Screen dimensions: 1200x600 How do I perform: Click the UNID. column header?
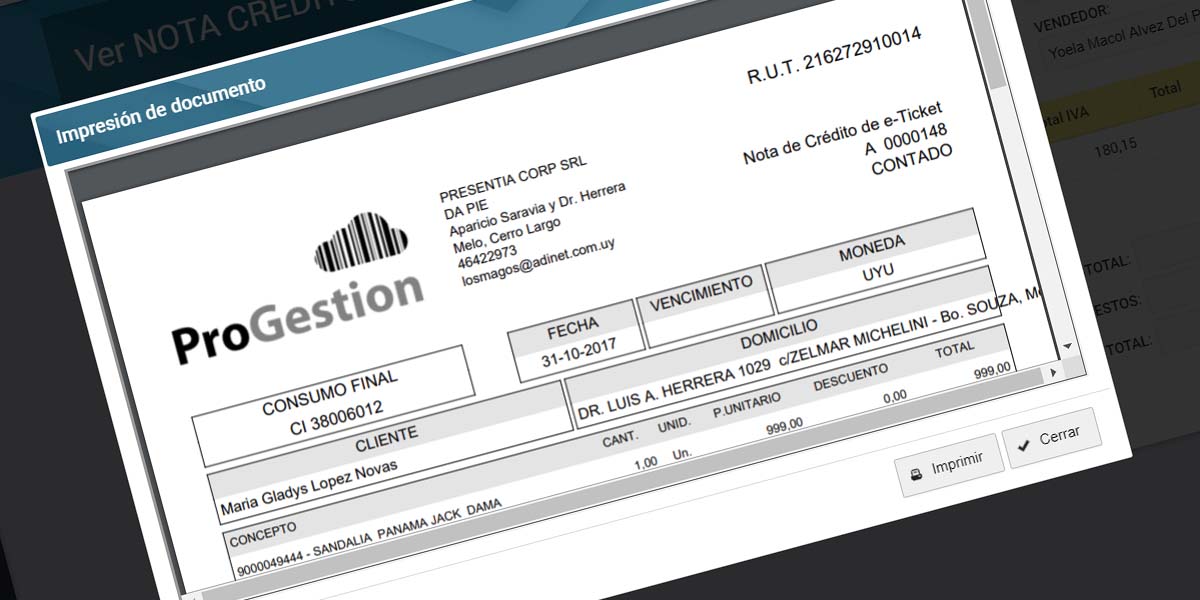[675, 425]
